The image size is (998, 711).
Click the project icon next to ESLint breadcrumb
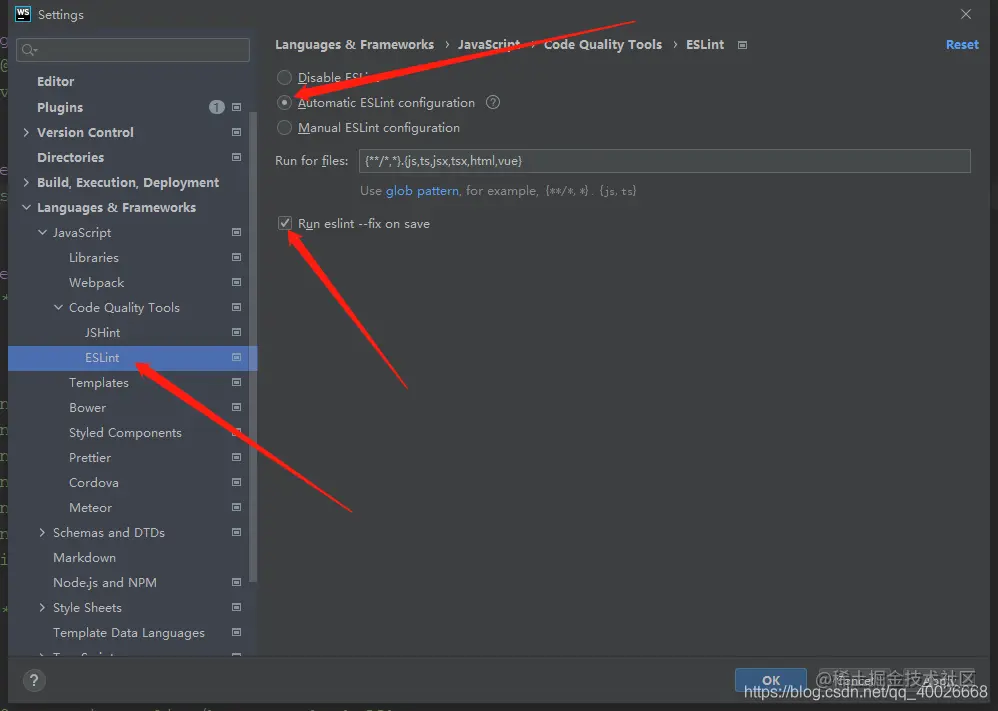click(742, 45)
